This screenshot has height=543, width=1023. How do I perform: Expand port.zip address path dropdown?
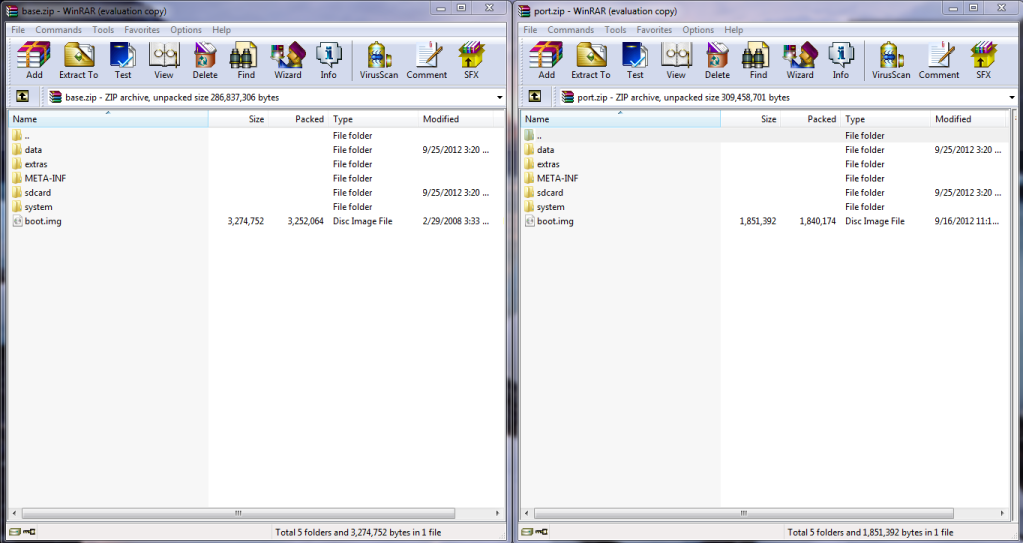pyautogui.click(x=1011, y=97)
